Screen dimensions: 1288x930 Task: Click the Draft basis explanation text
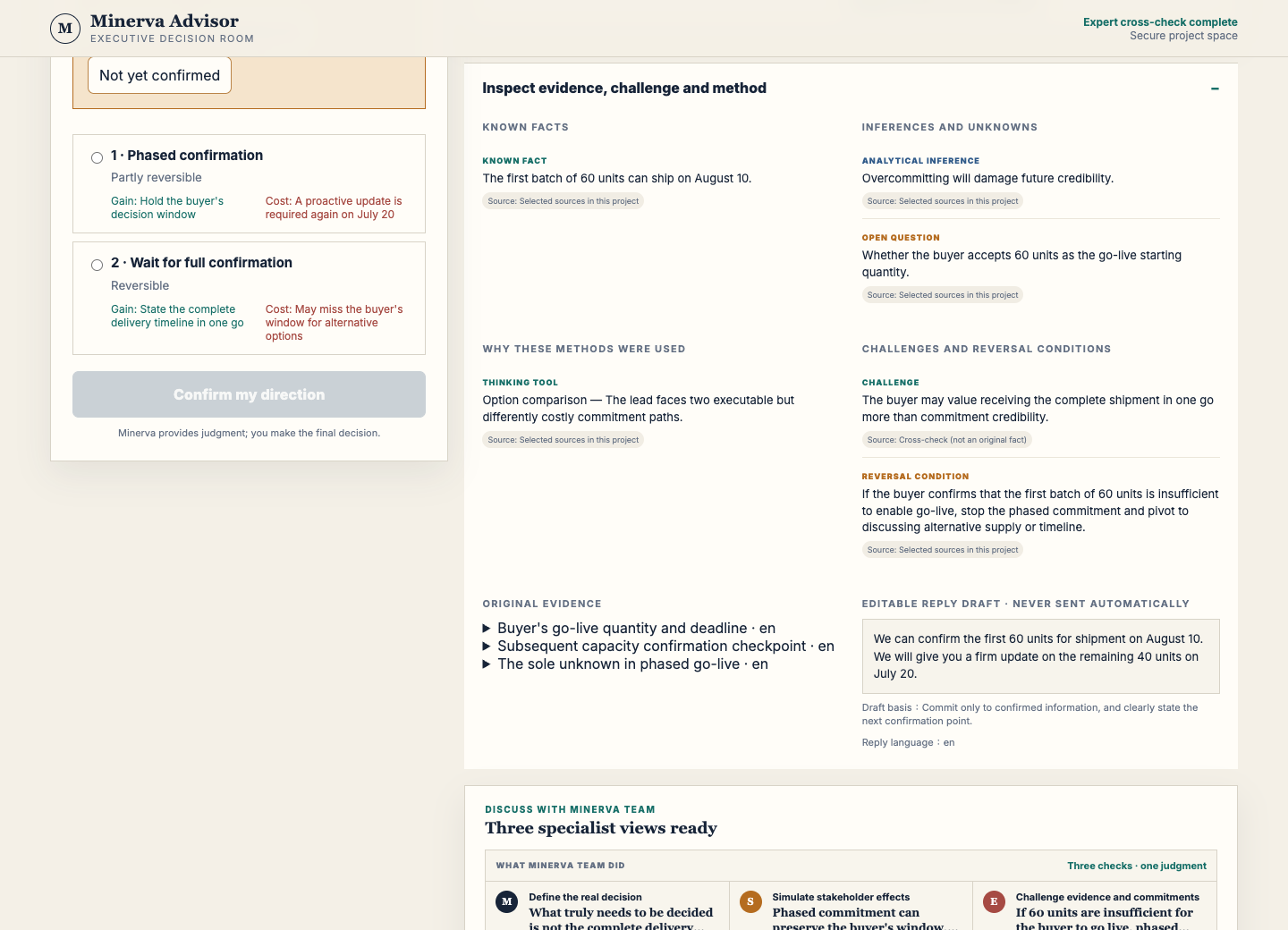click(1030, 714)
